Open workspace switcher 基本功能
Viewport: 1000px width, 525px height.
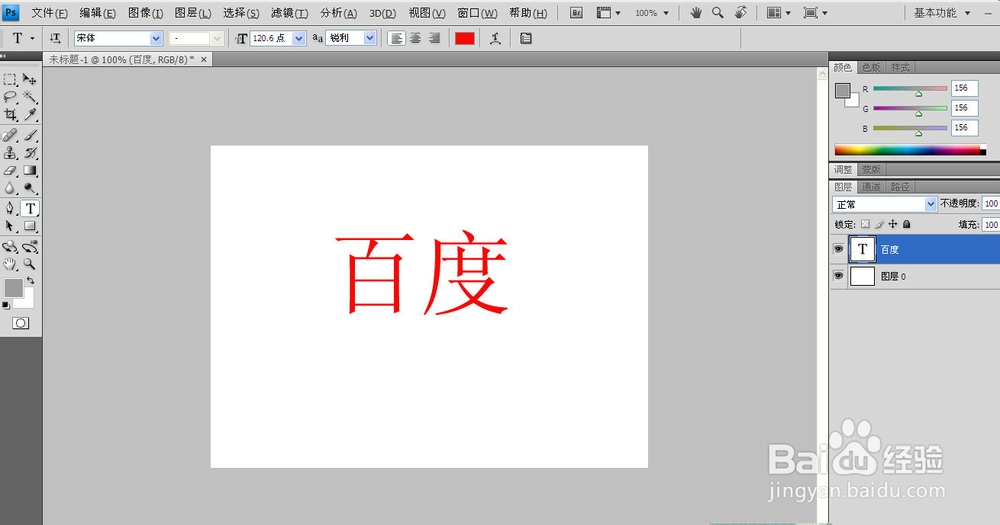(942, 13)
